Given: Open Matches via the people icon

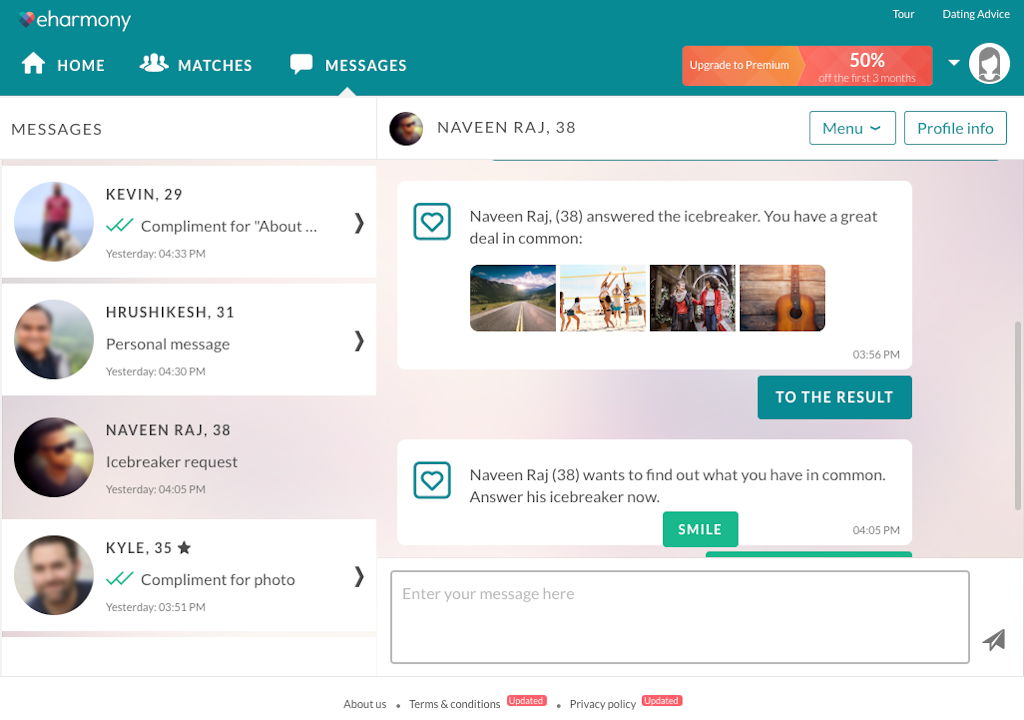Looking at the screenshot, I should tap(152, 63).
